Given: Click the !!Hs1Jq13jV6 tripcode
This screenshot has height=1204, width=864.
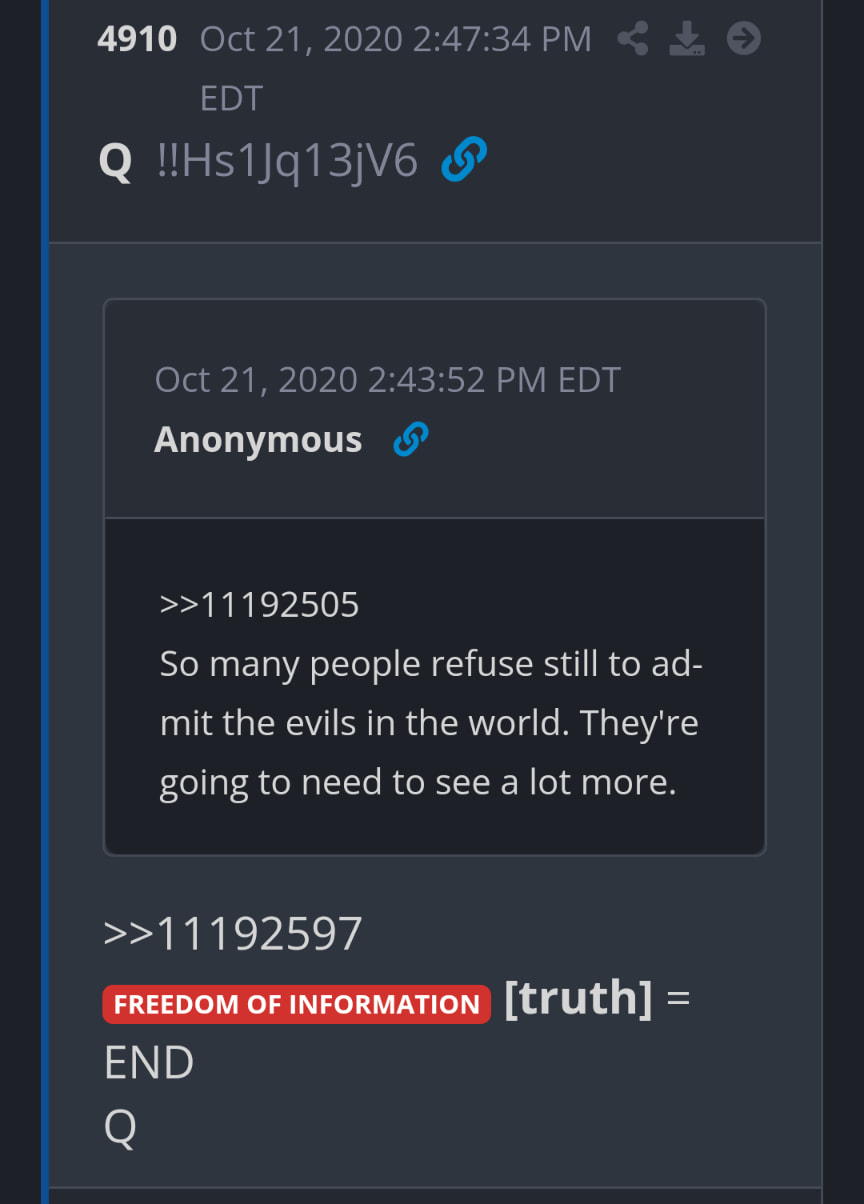Looking at the screenshot, I should [x=288, y=160].
